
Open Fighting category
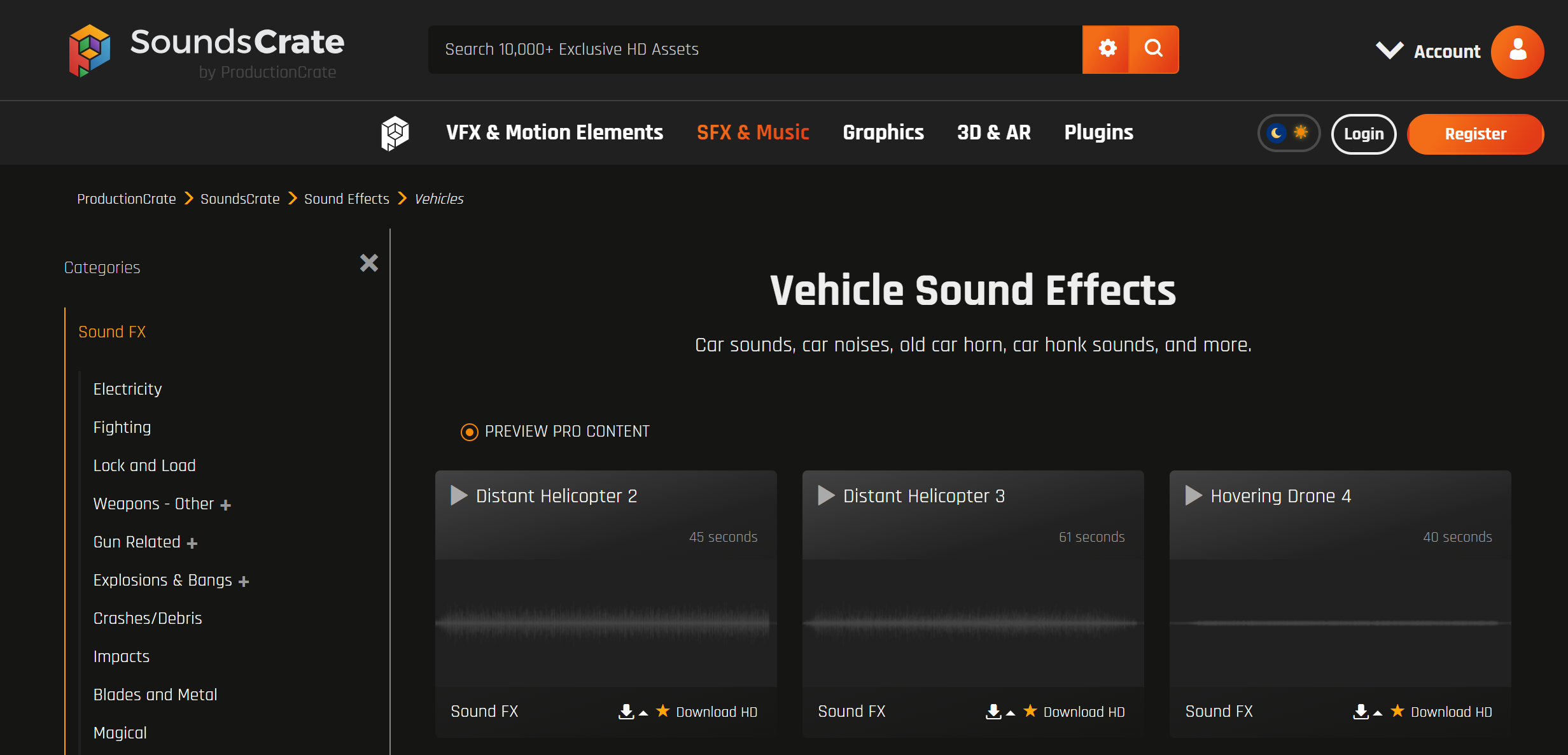click(x=122, y=427)
